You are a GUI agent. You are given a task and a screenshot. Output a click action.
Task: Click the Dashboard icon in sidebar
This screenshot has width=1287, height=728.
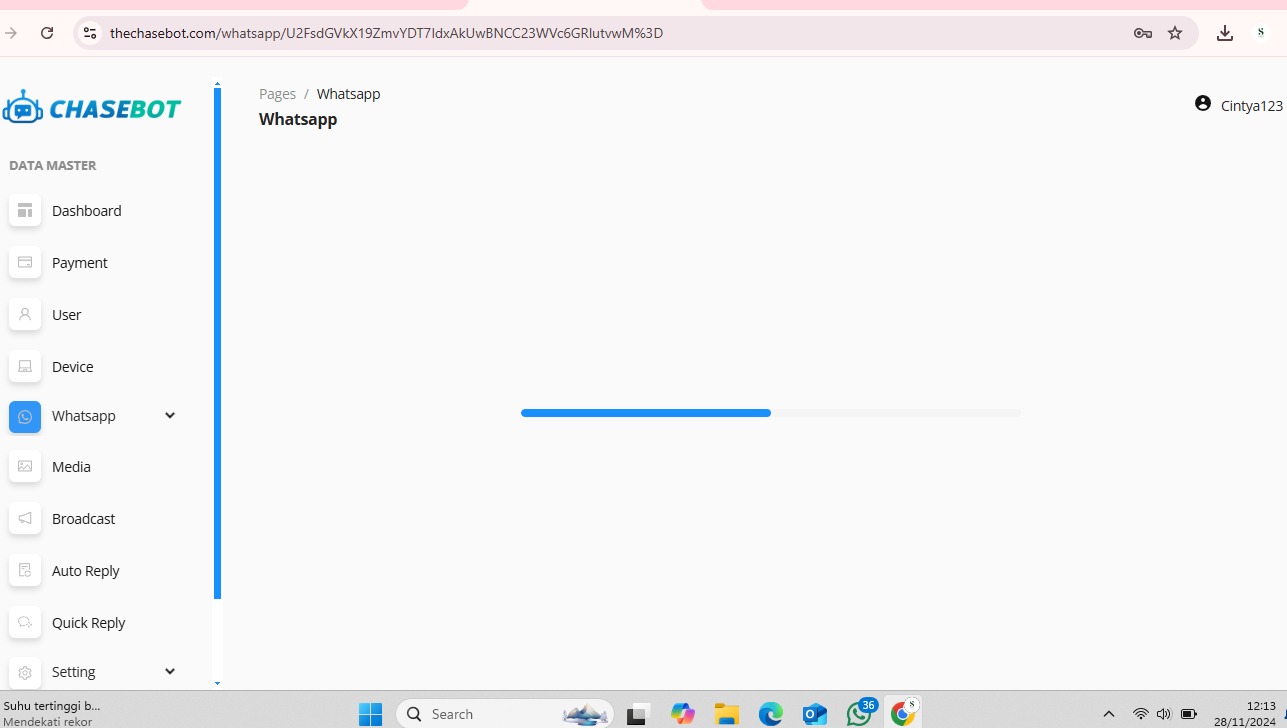pyautogui.click(x=25, y=211)
